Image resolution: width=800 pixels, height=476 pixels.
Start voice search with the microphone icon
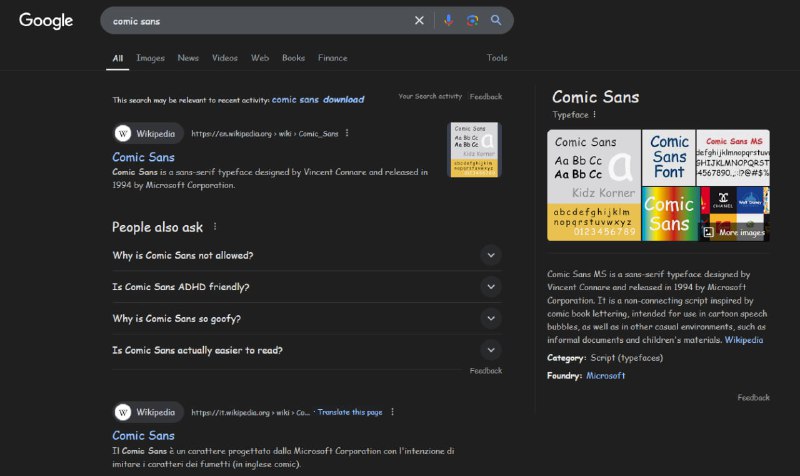[448, 20]
